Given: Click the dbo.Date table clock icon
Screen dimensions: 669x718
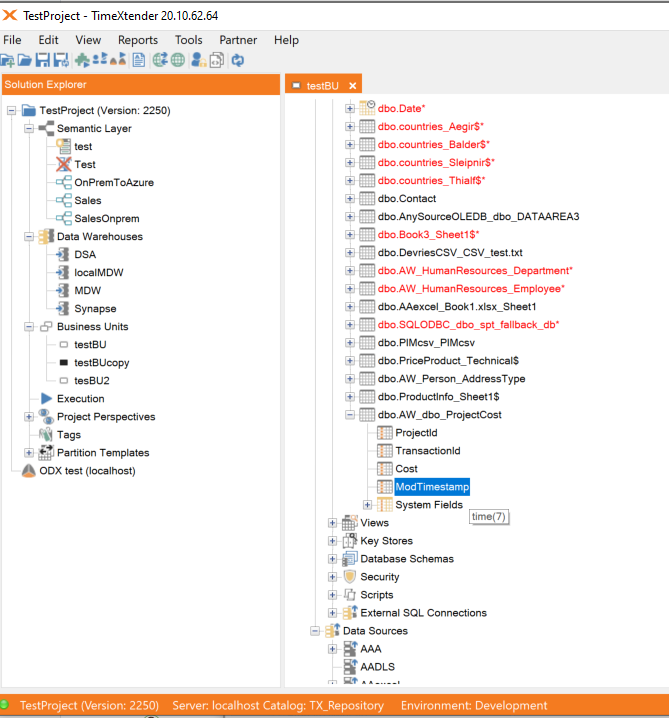Looking at the screenshot, I should [367, 108].
